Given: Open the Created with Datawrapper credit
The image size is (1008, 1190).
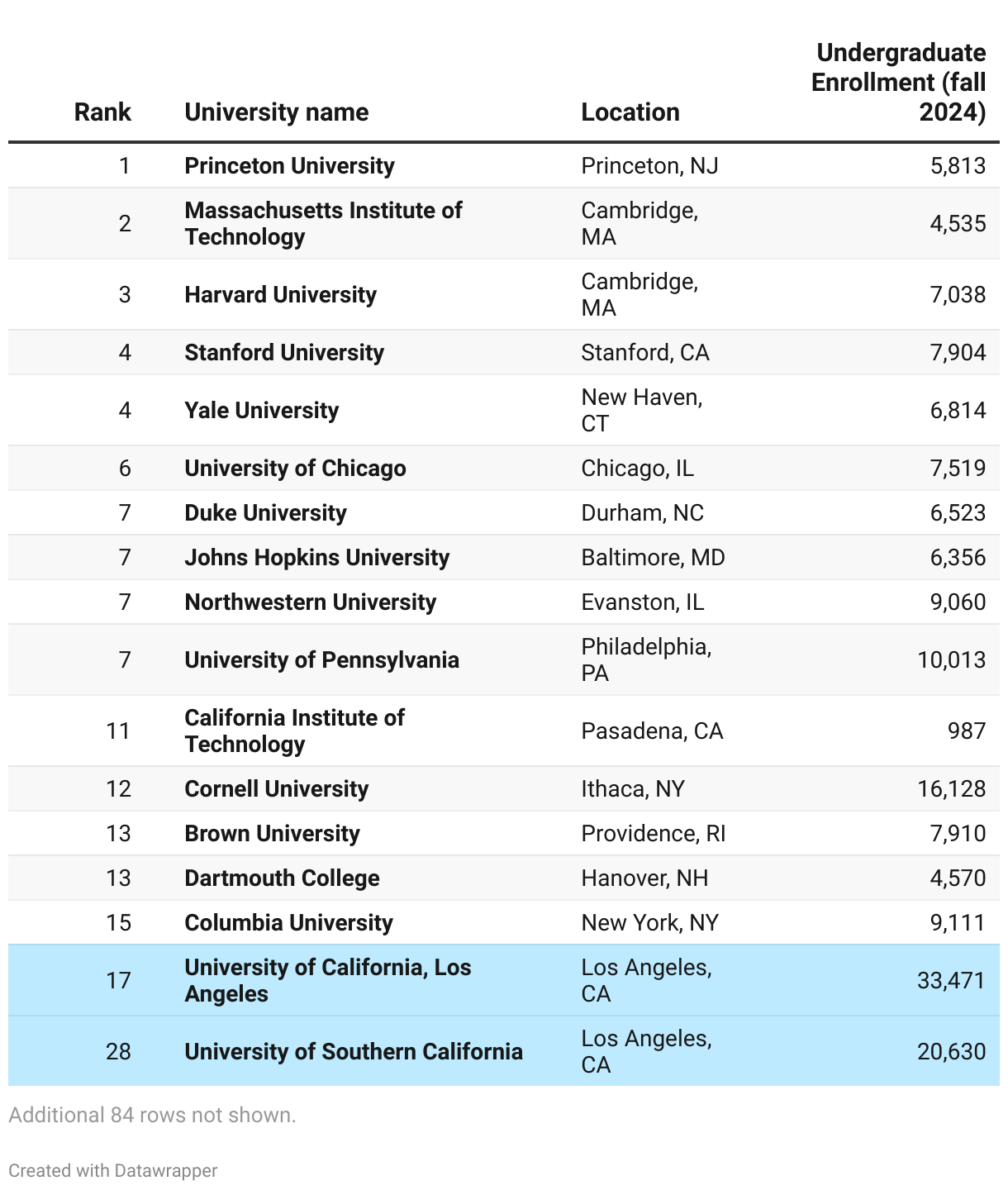Looking at the screenshot, I should click(113, 1171).
